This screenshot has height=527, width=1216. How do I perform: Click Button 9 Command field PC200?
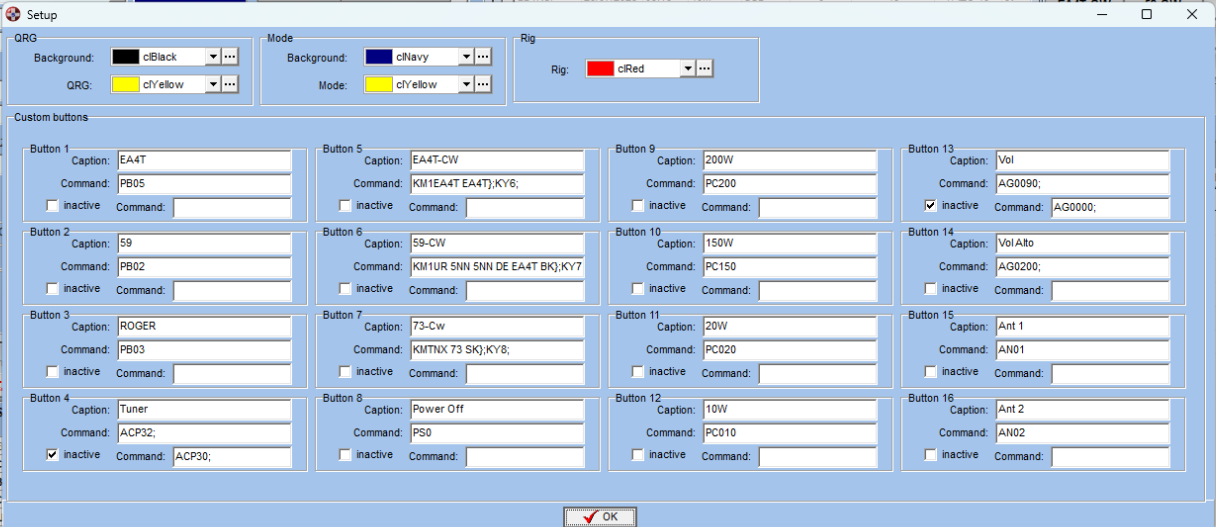pyautogui.click(x=788, y=184)
